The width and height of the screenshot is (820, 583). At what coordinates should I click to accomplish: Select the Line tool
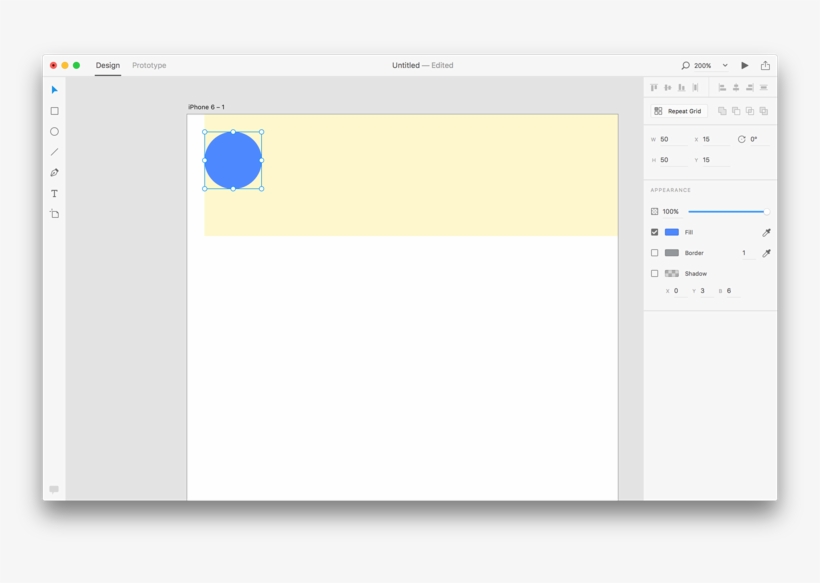tap(54, 151)
